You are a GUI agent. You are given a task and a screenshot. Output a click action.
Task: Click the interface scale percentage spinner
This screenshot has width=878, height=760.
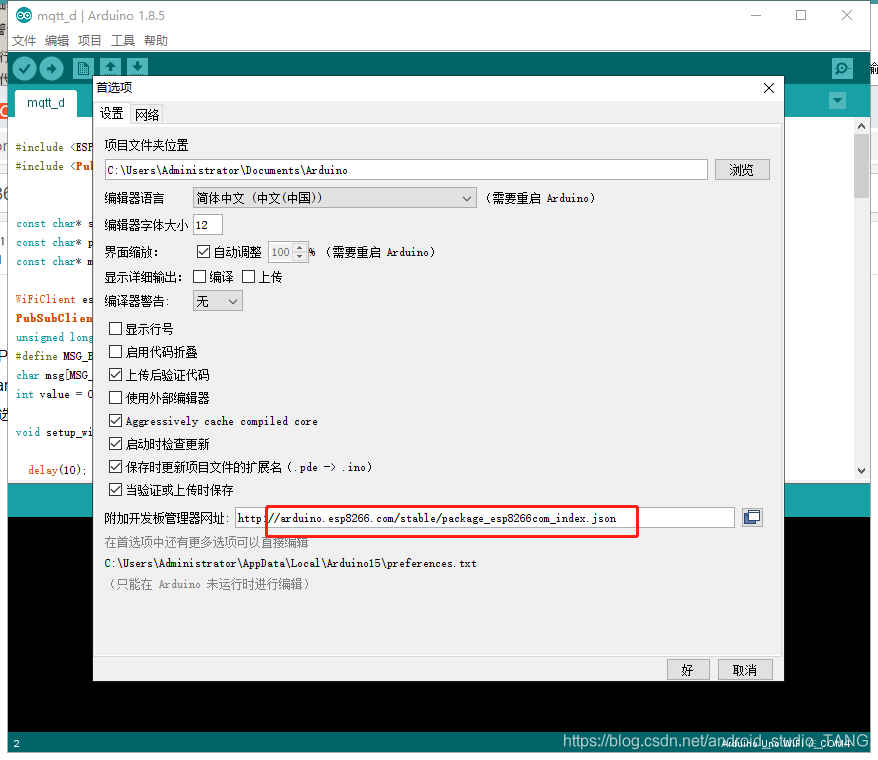(x=288, y=252)
